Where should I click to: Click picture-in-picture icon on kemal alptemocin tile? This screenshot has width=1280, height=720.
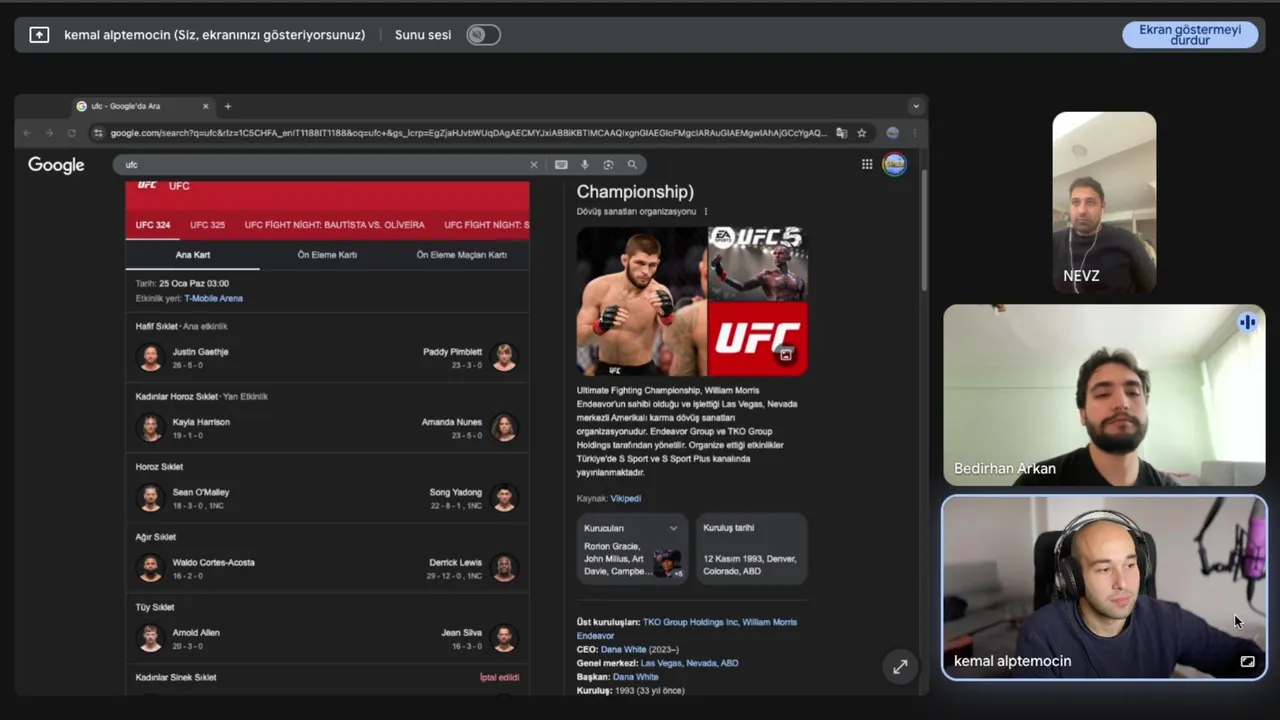tap(1247, 661)
